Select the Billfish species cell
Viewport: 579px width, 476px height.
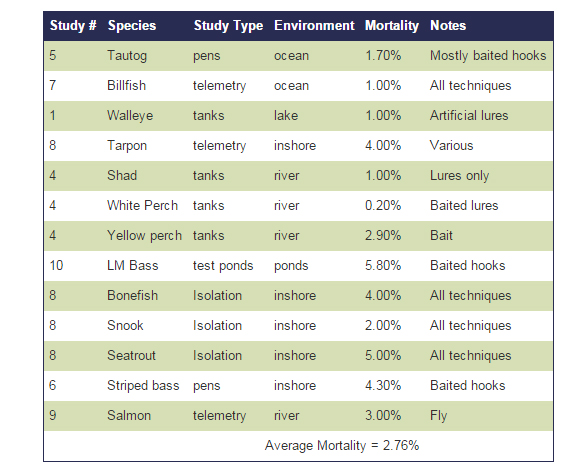[126, 85]
